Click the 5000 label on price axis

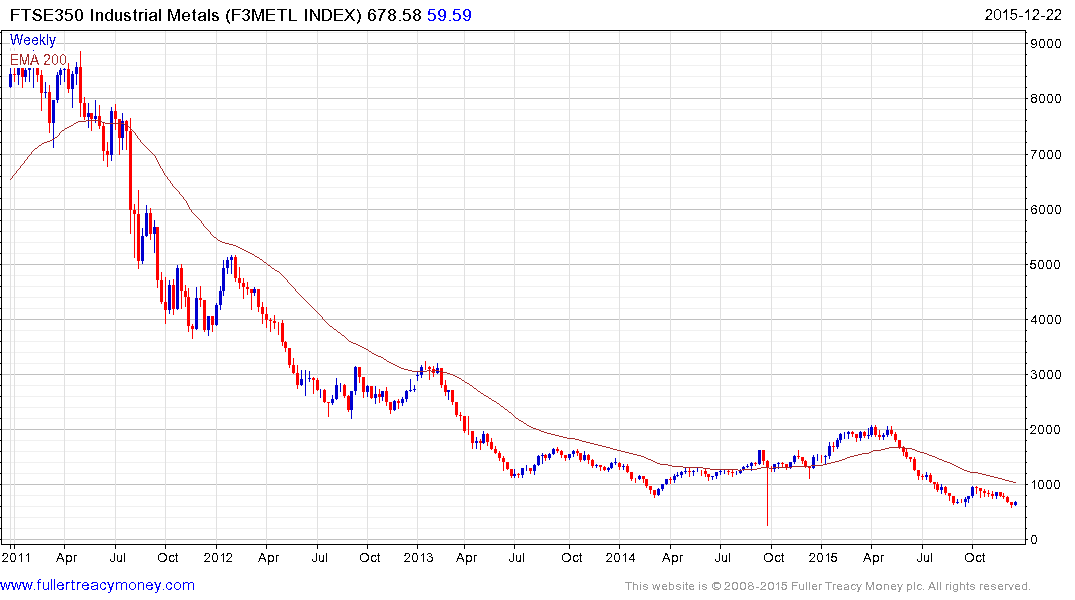[x=1046, y=265]
